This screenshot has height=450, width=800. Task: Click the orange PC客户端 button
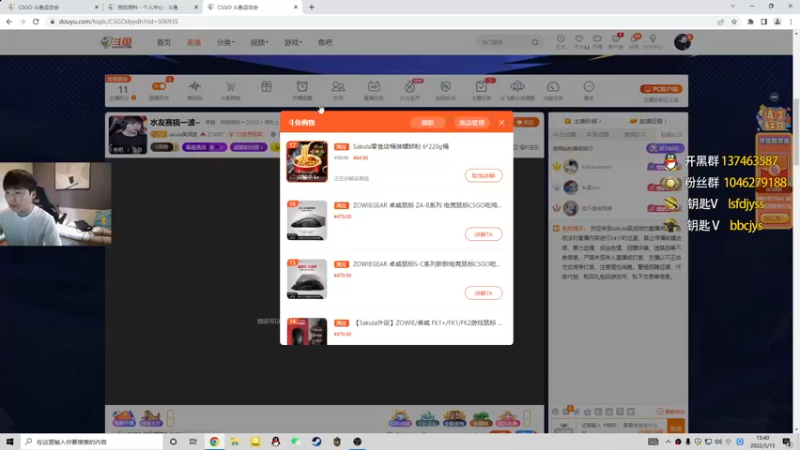pos(661,89)
